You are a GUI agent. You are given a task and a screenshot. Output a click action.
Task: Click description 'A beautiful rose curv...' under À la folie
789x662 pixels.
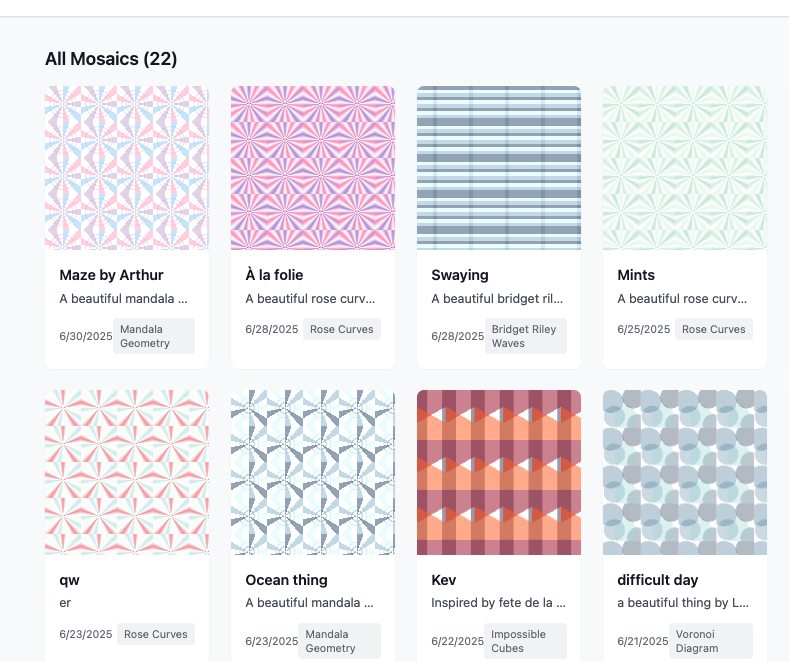(x=310, y=299)
